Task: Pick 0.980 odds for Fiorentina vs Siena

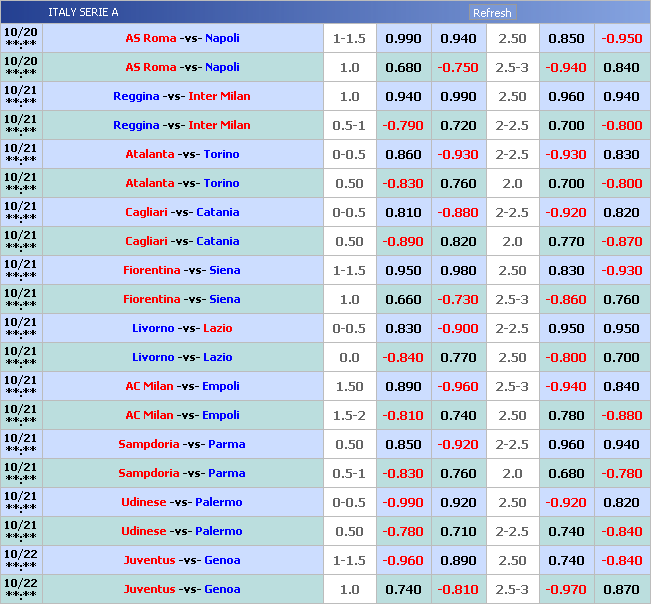Action: coord(458,270)
